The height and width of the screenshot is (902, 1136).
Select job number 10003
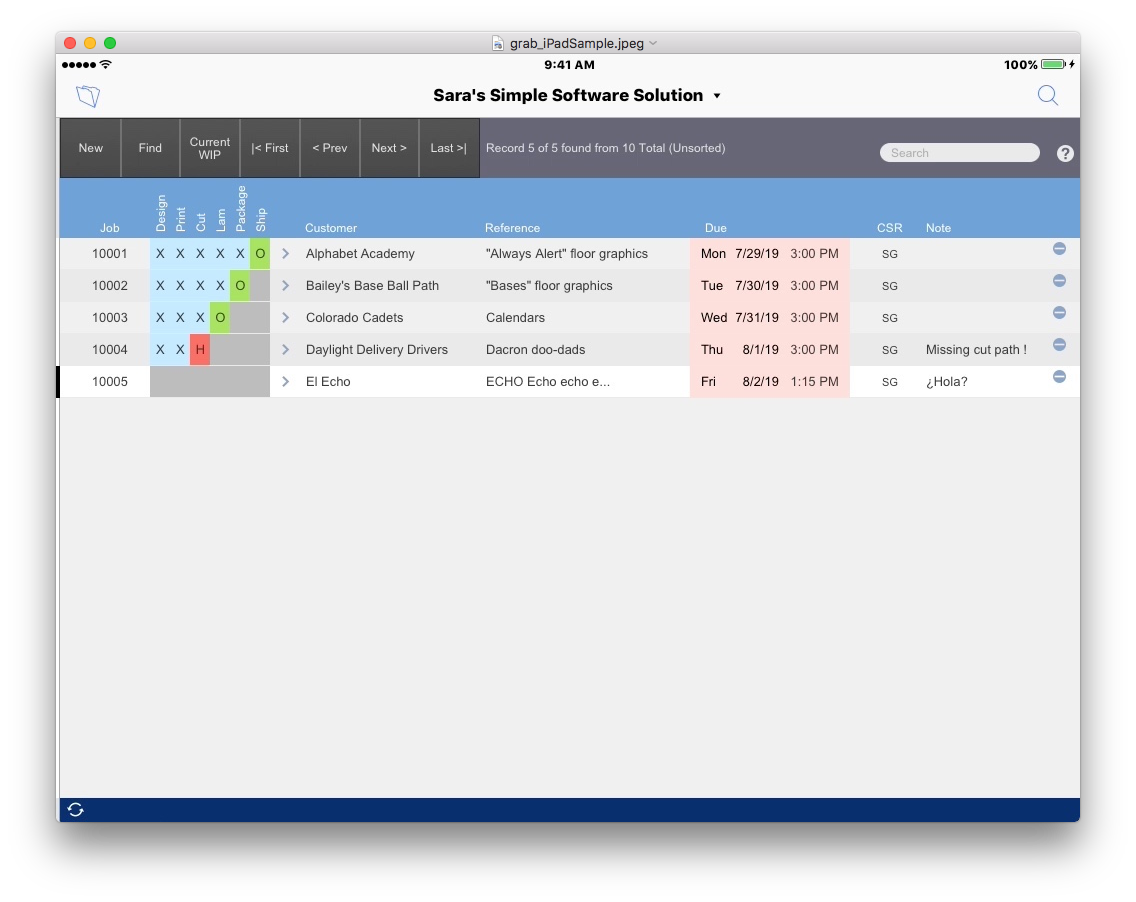pos(109,317)
